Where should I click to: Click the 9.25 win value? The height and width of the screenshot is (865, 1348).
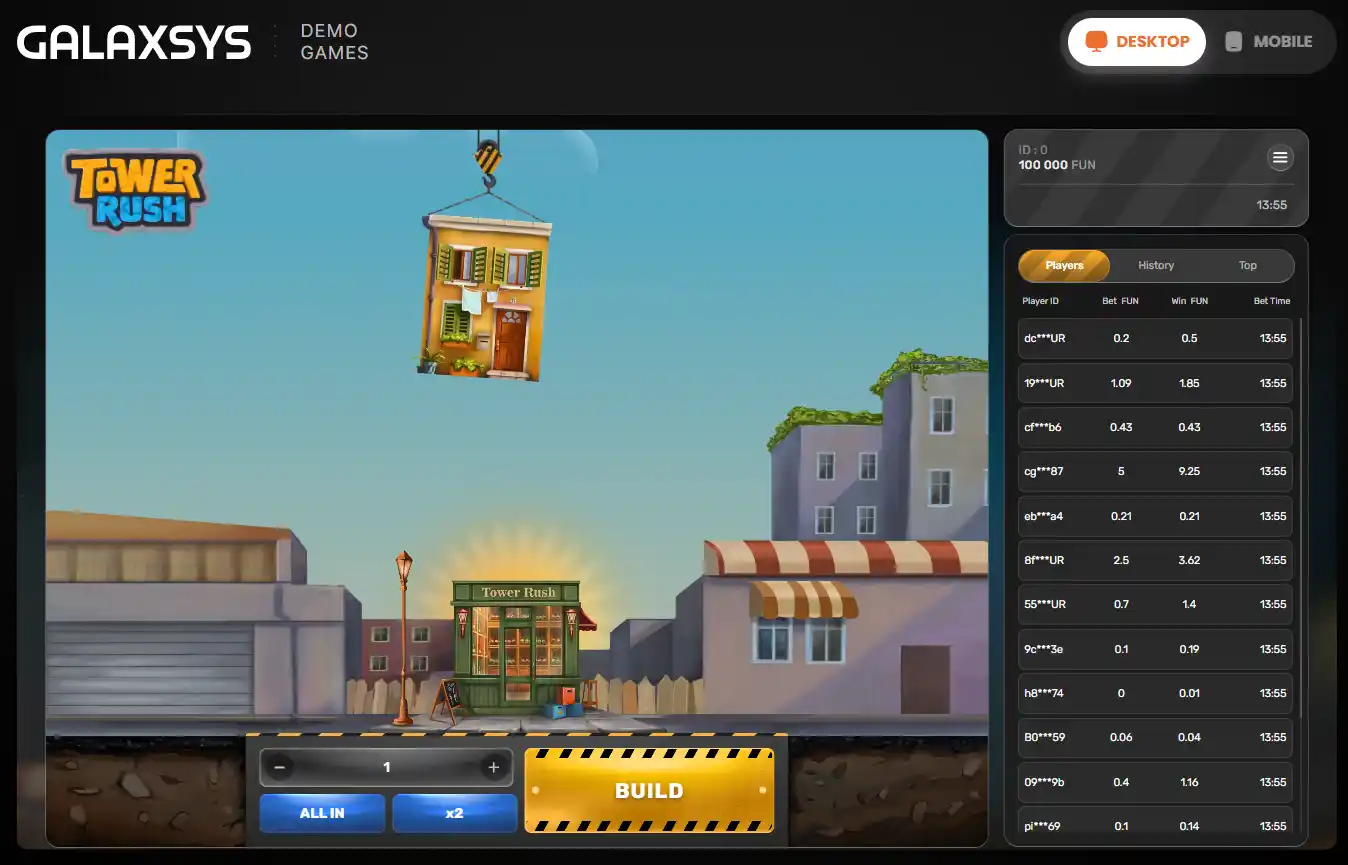coord(1189,471)
